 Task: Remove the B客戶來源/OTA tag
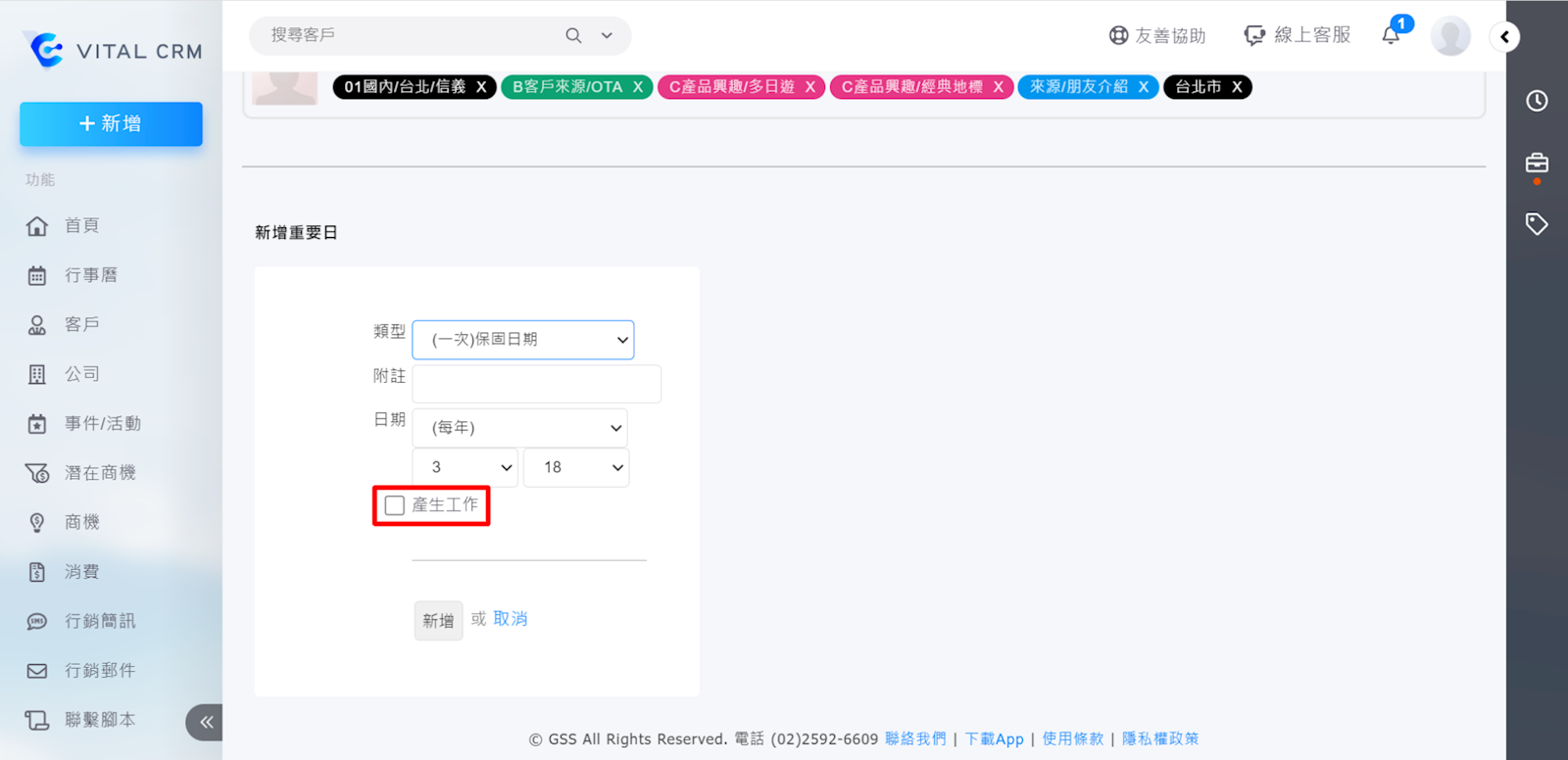pos(638,87)
